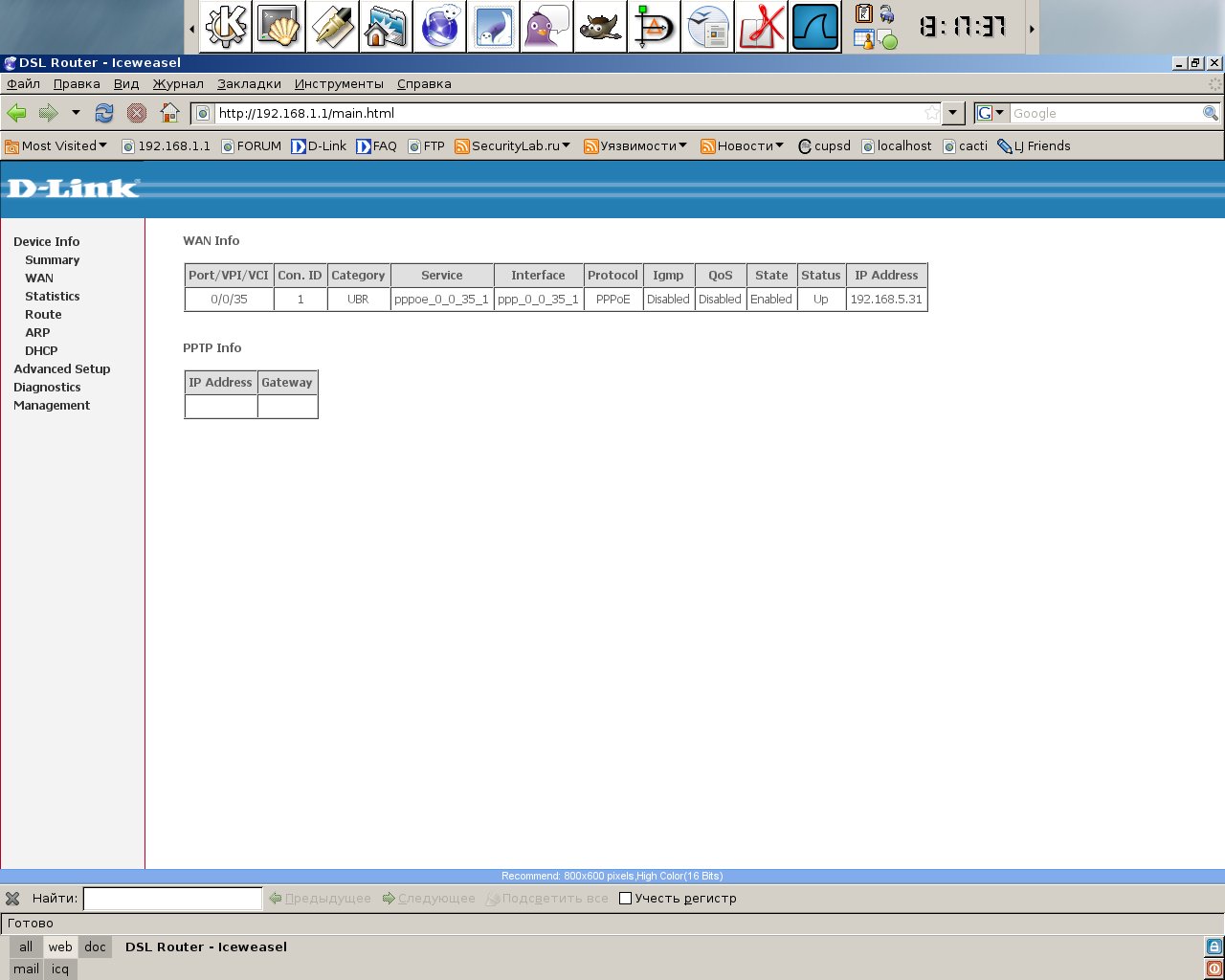Switch to the web desktop pager button

60,947
